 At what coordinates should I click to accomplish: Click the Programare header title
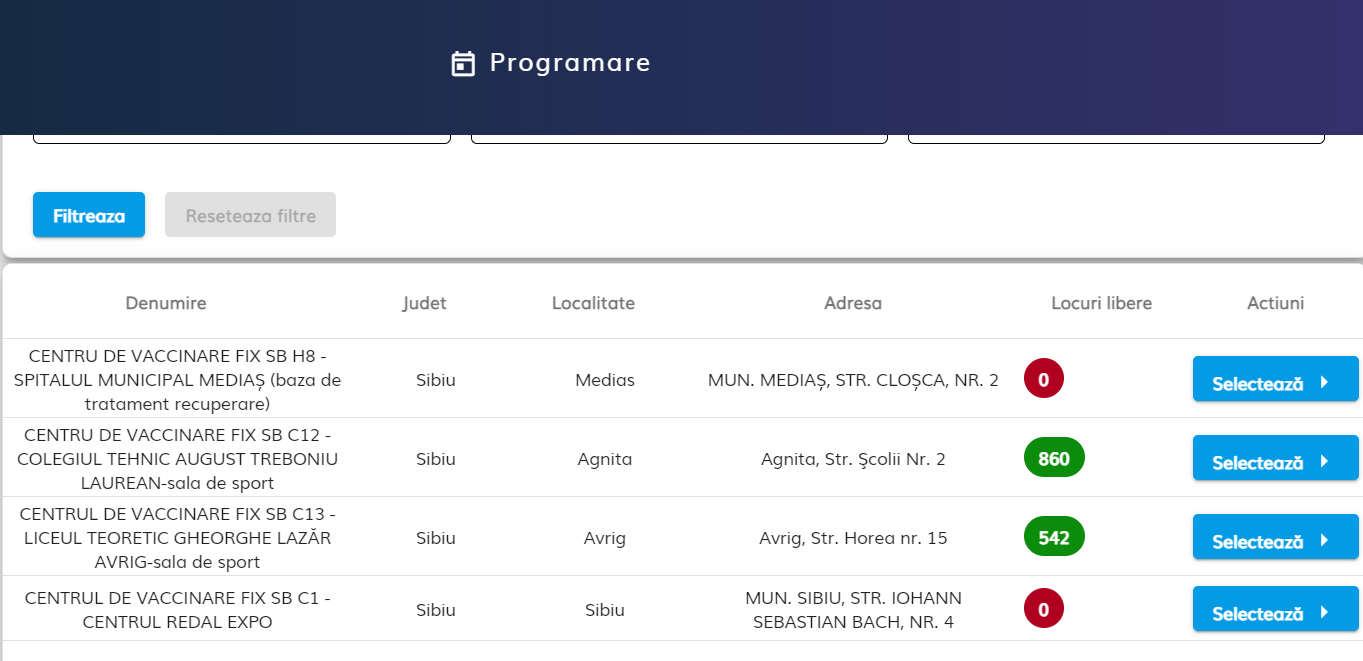(x=570, y=63)
